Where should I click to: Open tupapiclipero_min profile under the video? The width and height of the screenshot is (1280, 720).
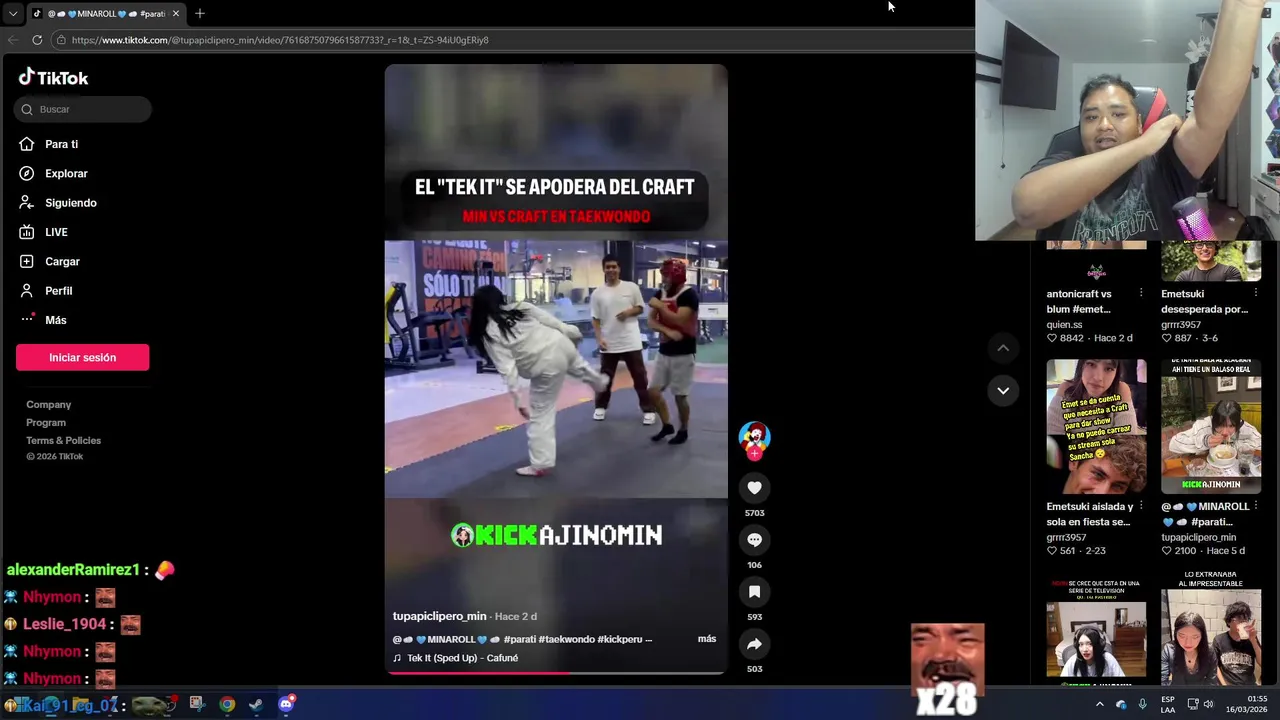click(x=439, y=616)
